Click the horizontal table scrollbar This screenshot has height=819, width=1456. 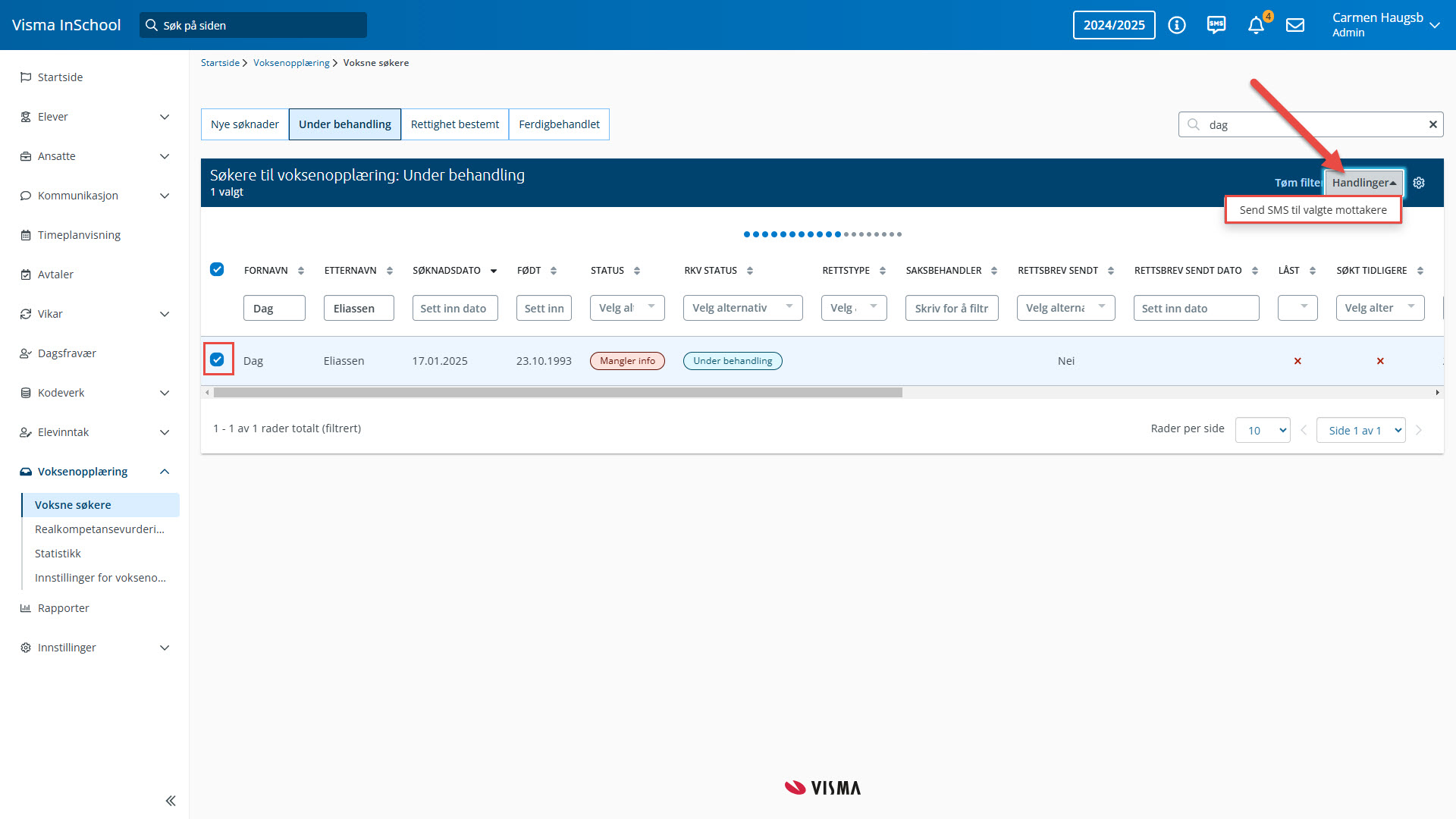tap(557, 393)
